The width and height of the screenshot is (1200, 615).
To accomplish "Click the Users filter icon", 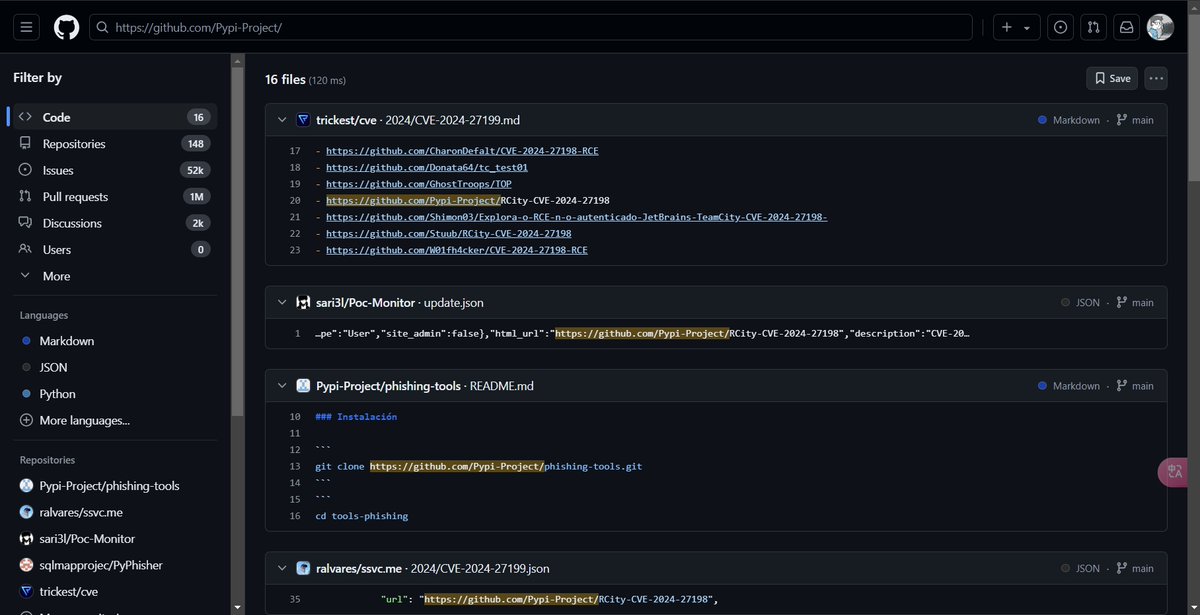I will 25,249.
